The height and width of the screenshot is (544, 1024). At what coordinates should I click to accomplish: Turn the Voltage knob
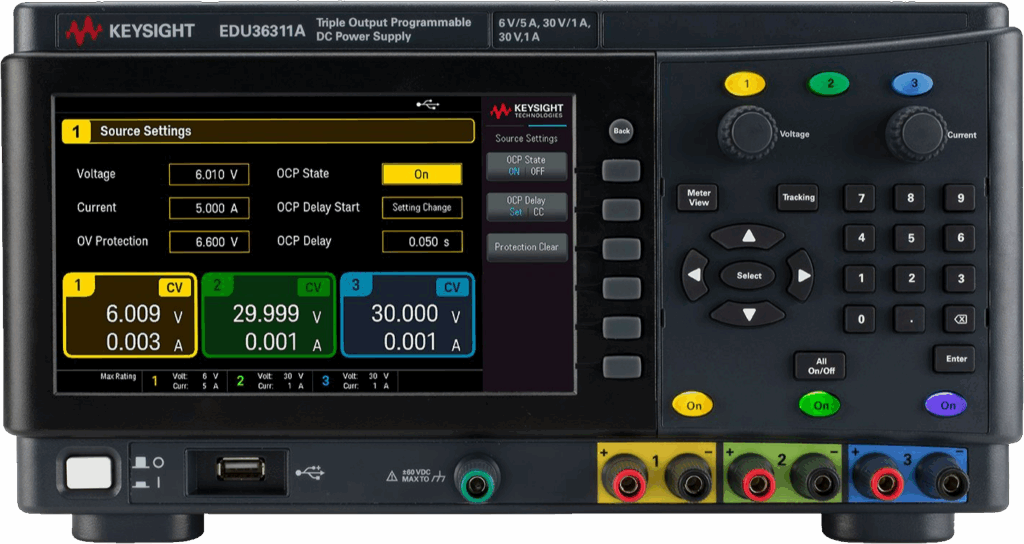(x=748, y=133)
